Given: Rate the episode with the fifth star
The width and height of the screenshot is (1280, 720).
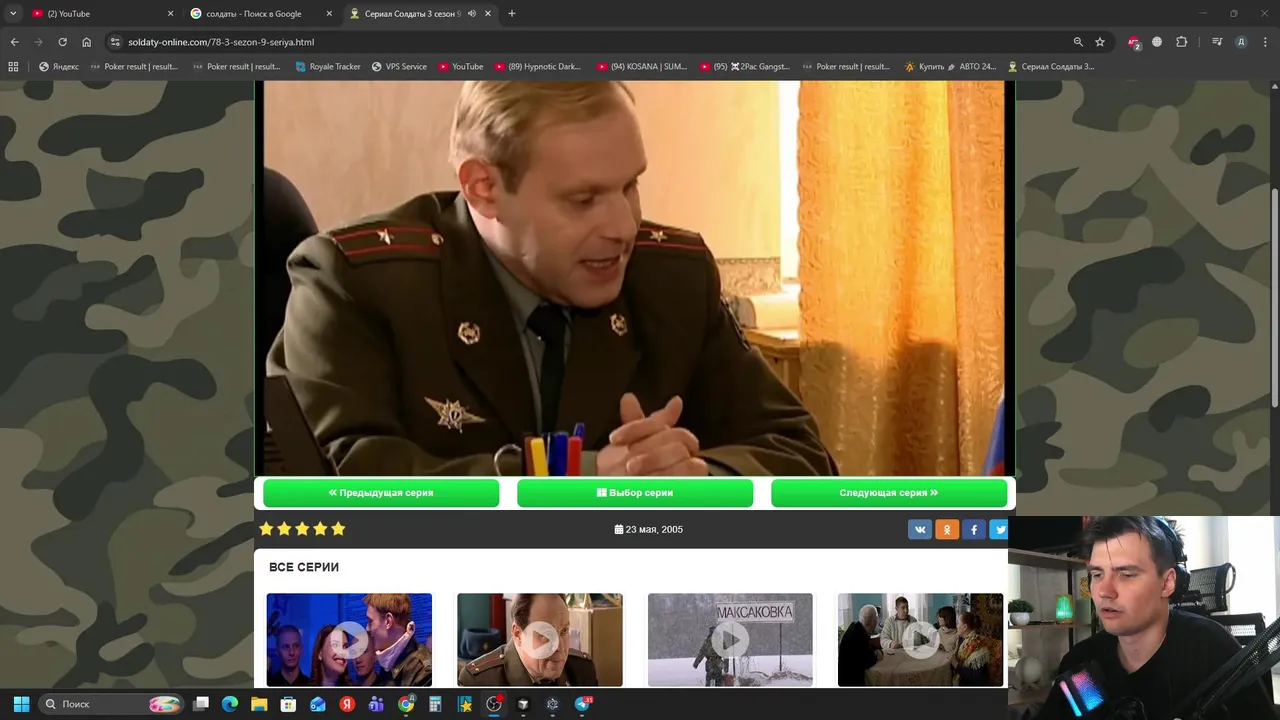Looking at the screenshot, I should coord(338,529).
